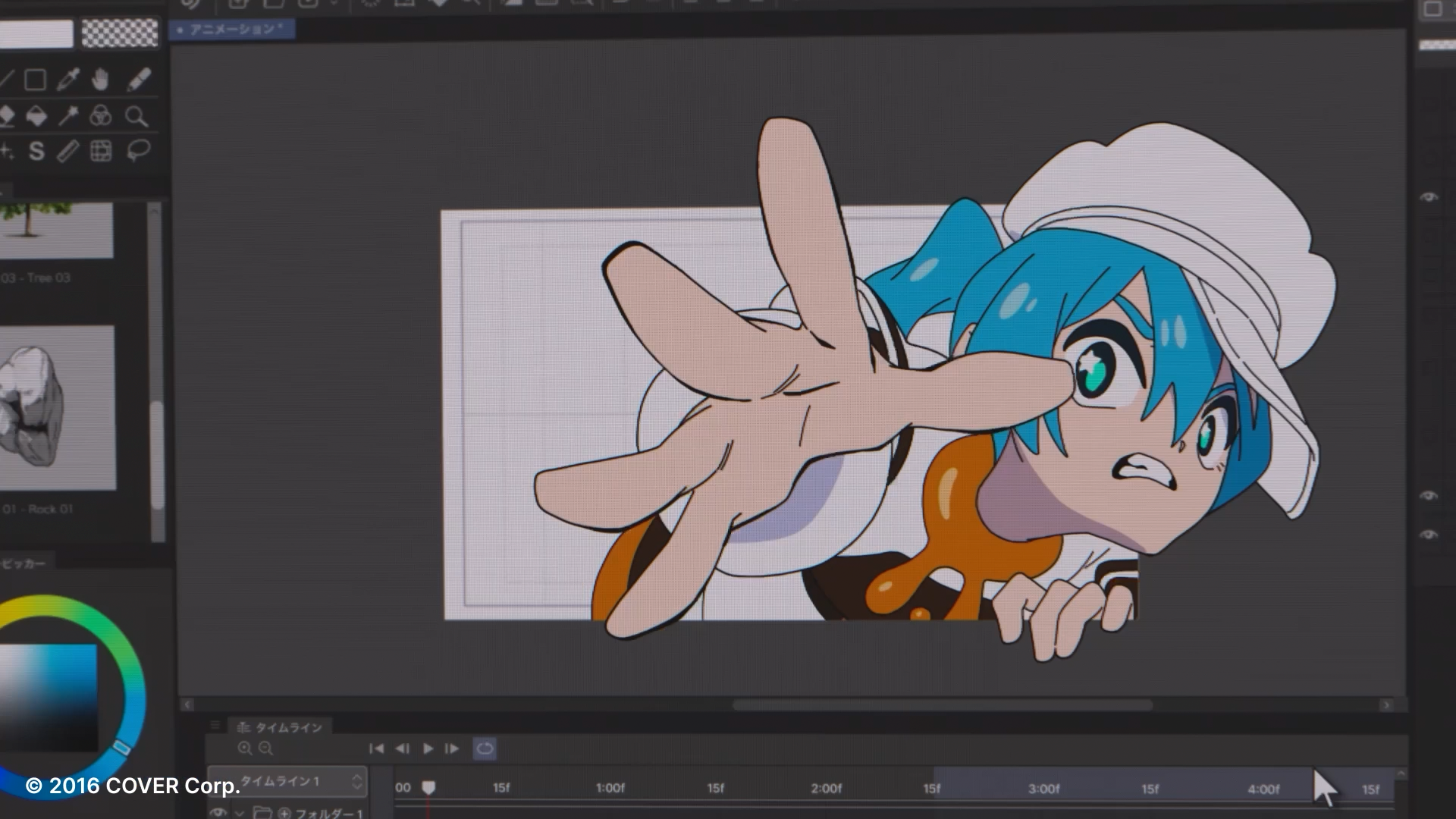This screenshot has height=819, width=1456.
Task: Click the canvas scroll-left arrow
Action: [187, 704]
